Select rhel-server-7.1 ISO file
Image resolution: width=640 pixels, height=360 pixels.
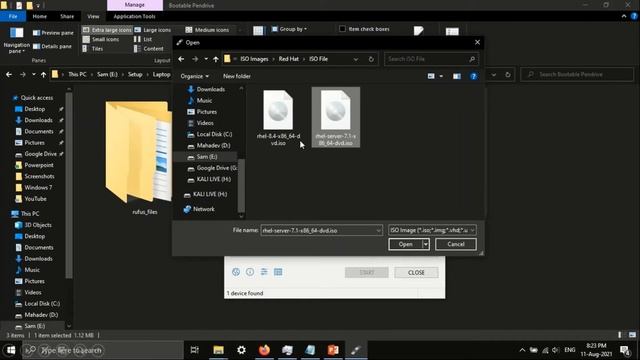pos(336,118)
